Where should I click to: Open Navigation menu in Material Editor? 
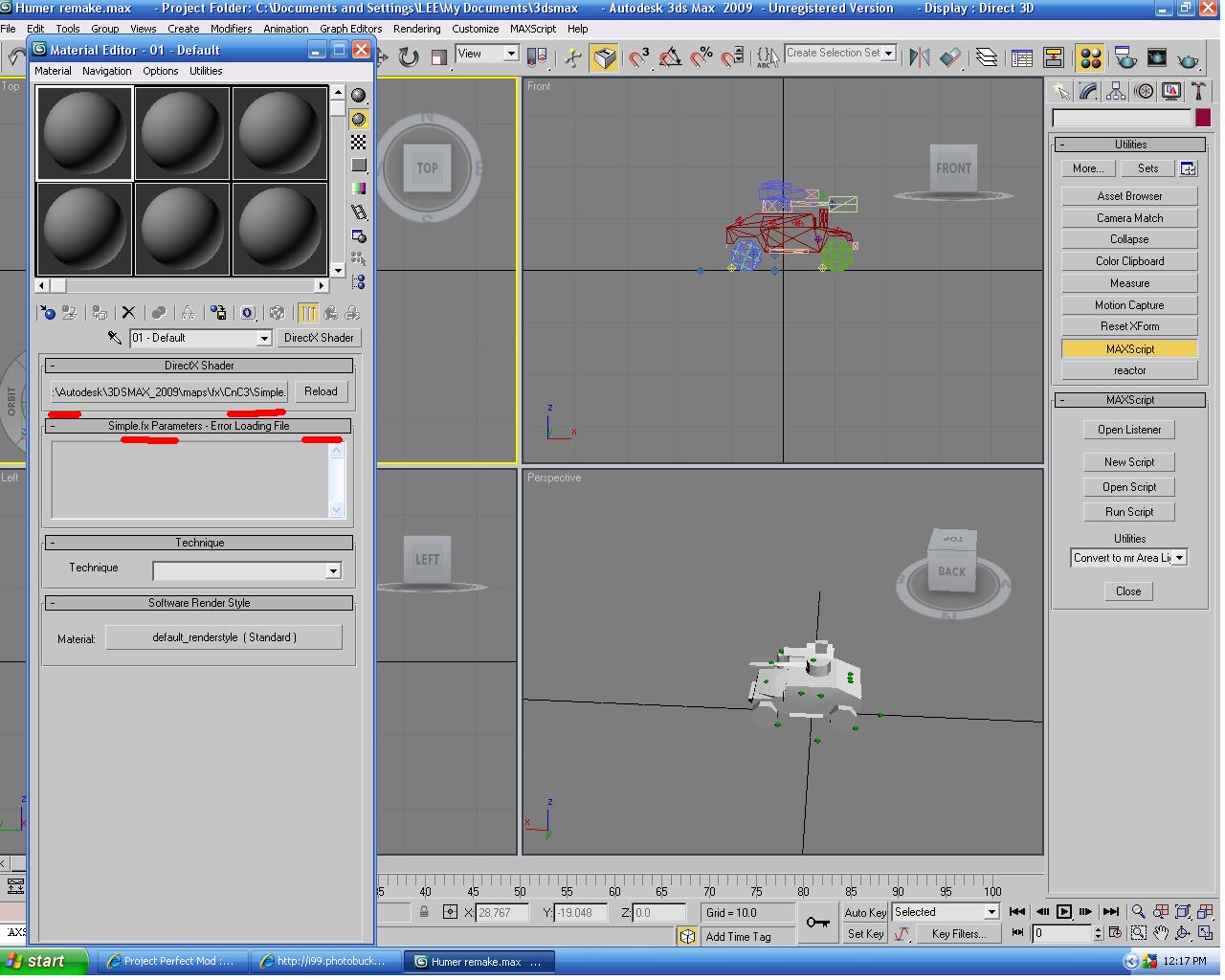click(107, 71)
